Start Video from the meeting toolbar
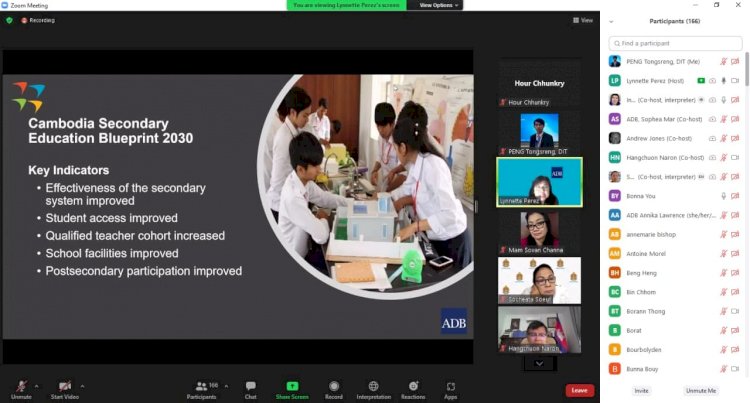This screenshot has height=403, width=750. click(x=65, y=390)
